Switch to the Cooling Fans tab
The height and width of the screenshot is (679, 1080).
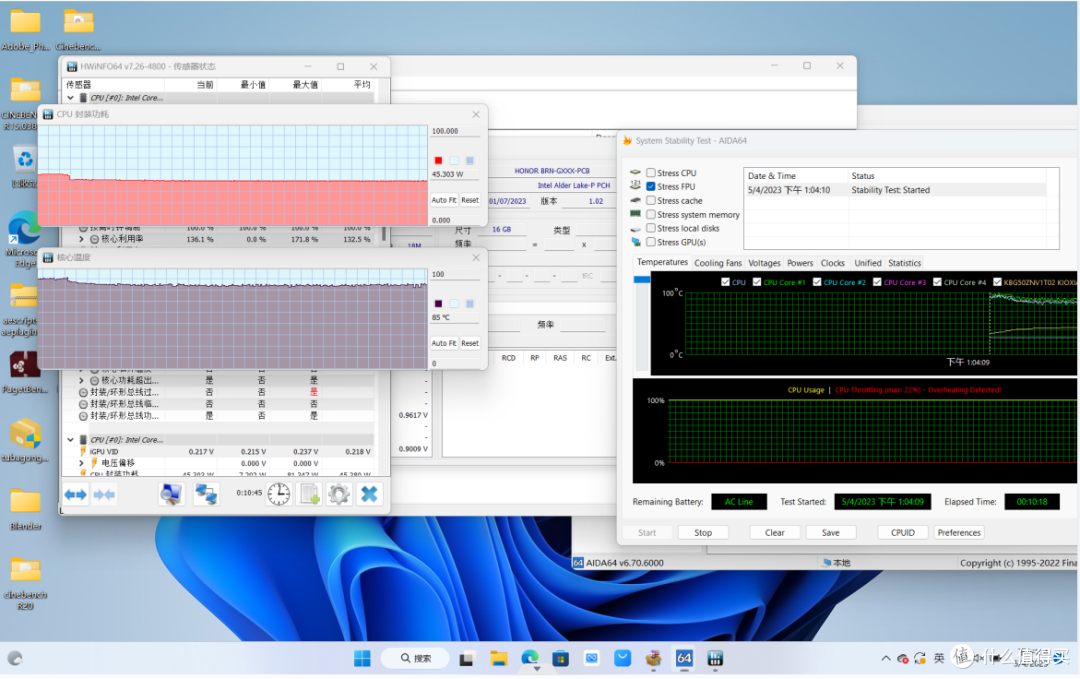(718, 263)
